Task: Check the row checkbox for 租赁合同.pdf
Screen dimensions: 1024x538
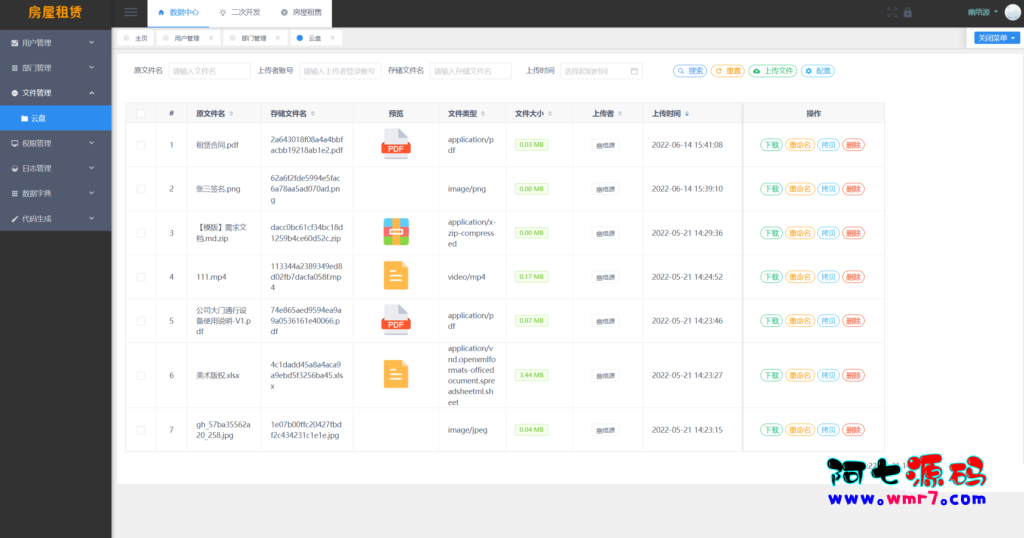Action: pos(141,145)
